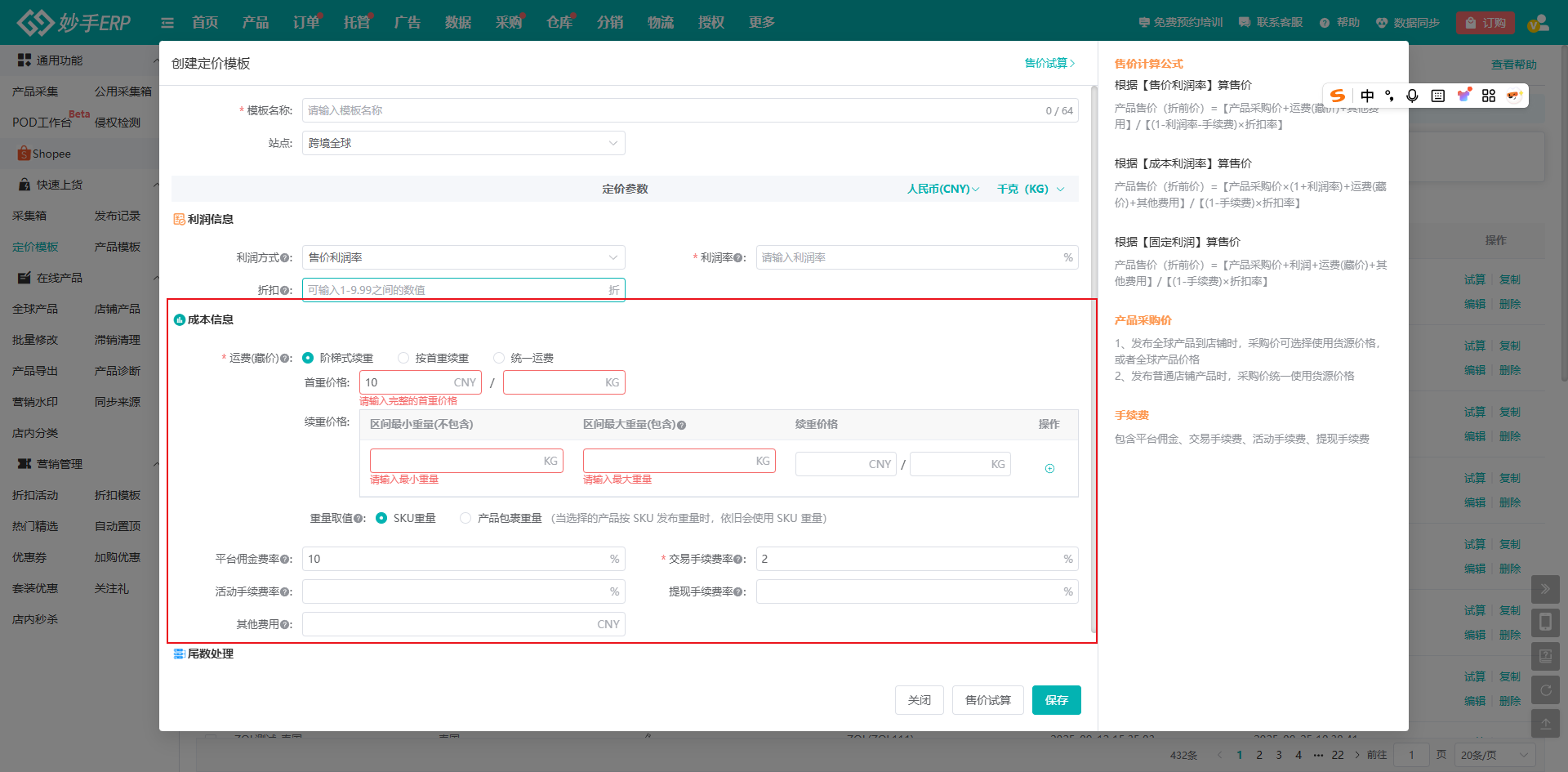Click the user avatar icon at top right
The image size is (1568, 772).
pyautogui.click(x=1538, y=23)
